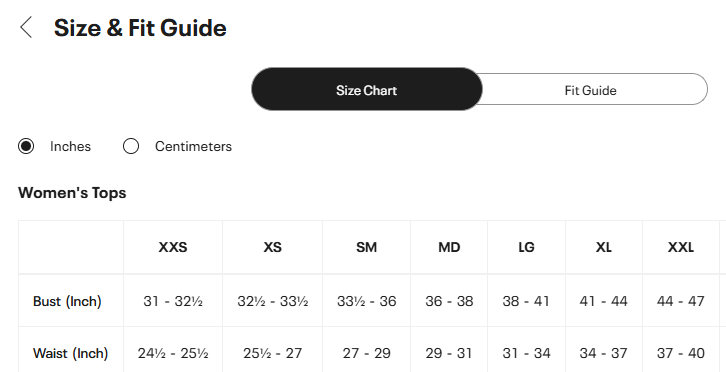Select the Centimeters radio button
The image size is (726, 372).
(131, 146)
